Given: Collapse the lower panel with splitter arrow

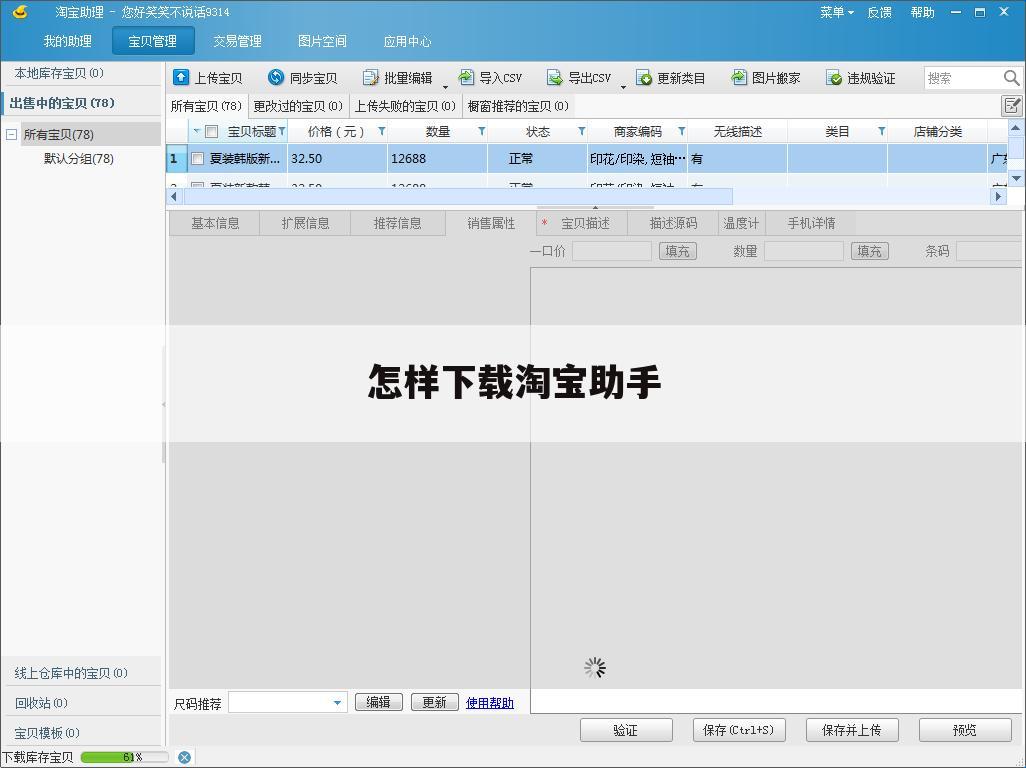Looking at the screenshot, I should click(x=595, y=207).
